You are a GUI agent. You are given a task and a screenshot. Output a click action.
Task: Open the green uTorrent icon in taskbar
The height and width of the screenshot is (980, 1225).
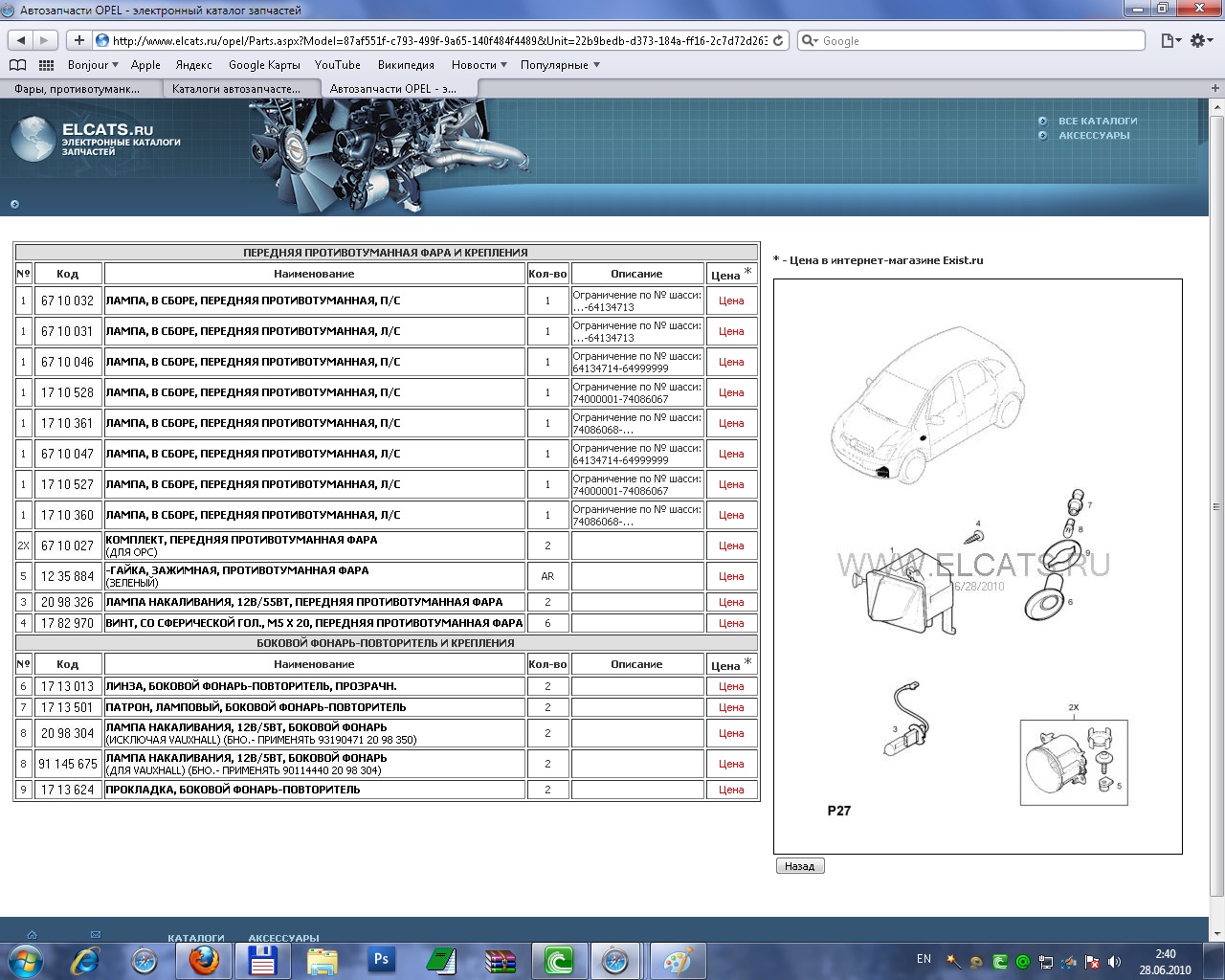pos(559,960)
